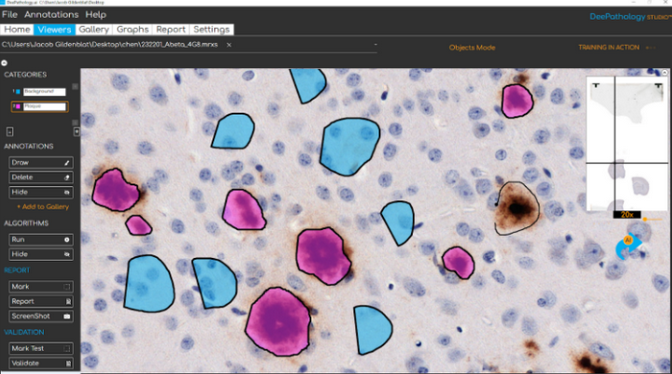The image size is (672, 374).
Task: Generate a Report from the Report section
Action: point(41,301)
